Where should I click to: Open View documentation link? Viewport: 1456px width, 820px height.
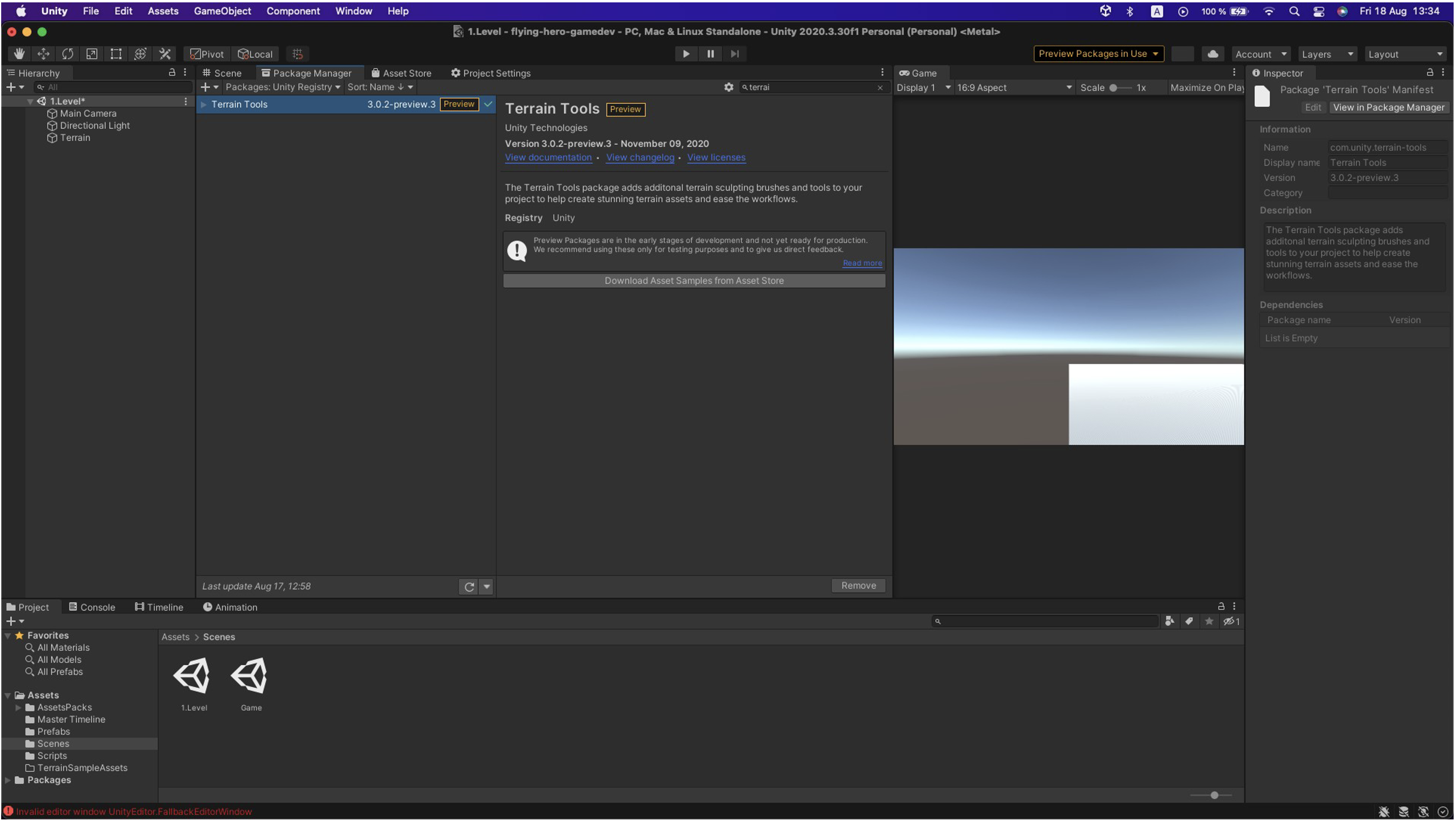tap(548, 157)
